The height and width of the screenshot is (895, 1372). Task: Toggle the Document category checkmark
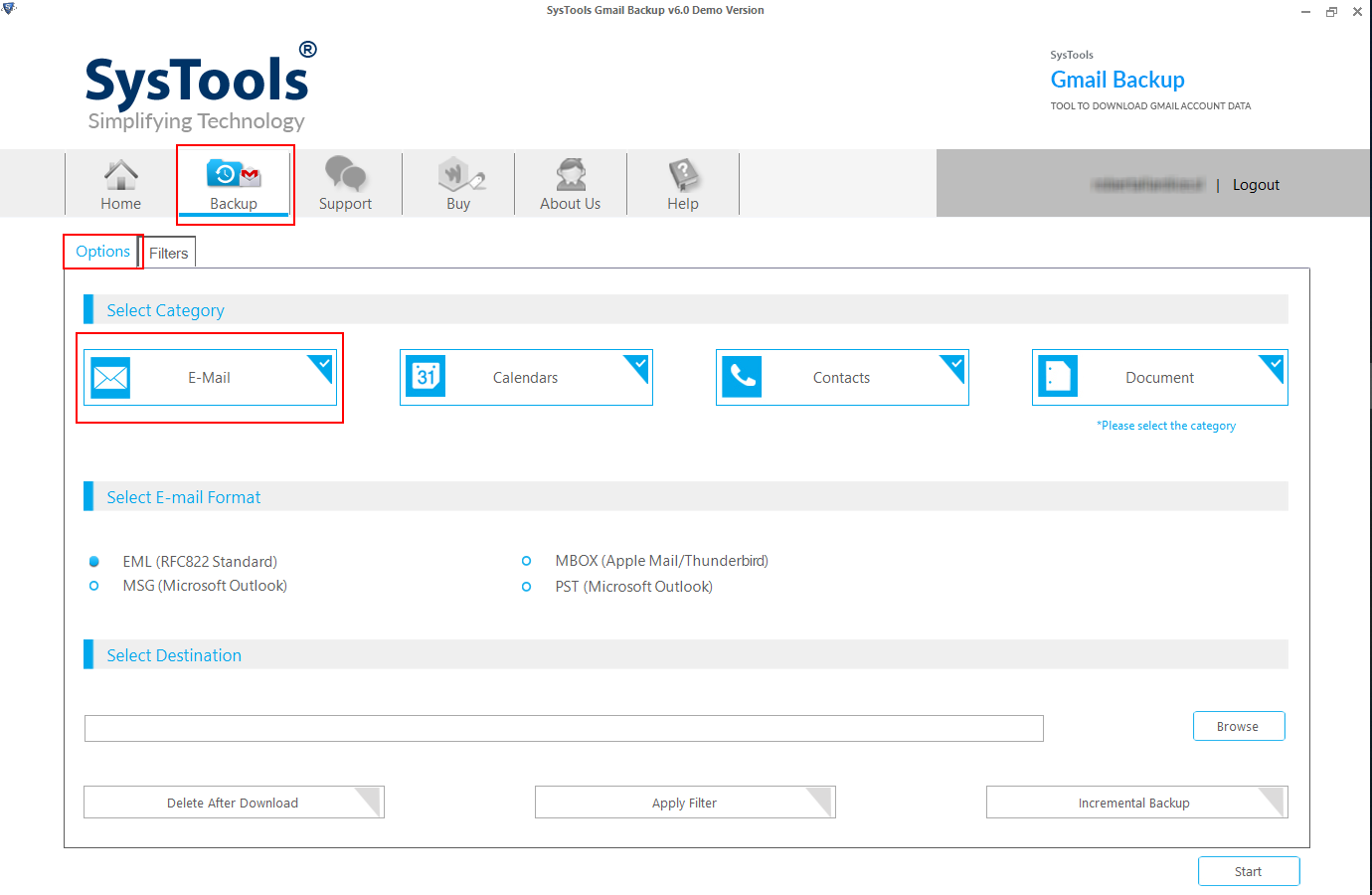coord(1274,366)
